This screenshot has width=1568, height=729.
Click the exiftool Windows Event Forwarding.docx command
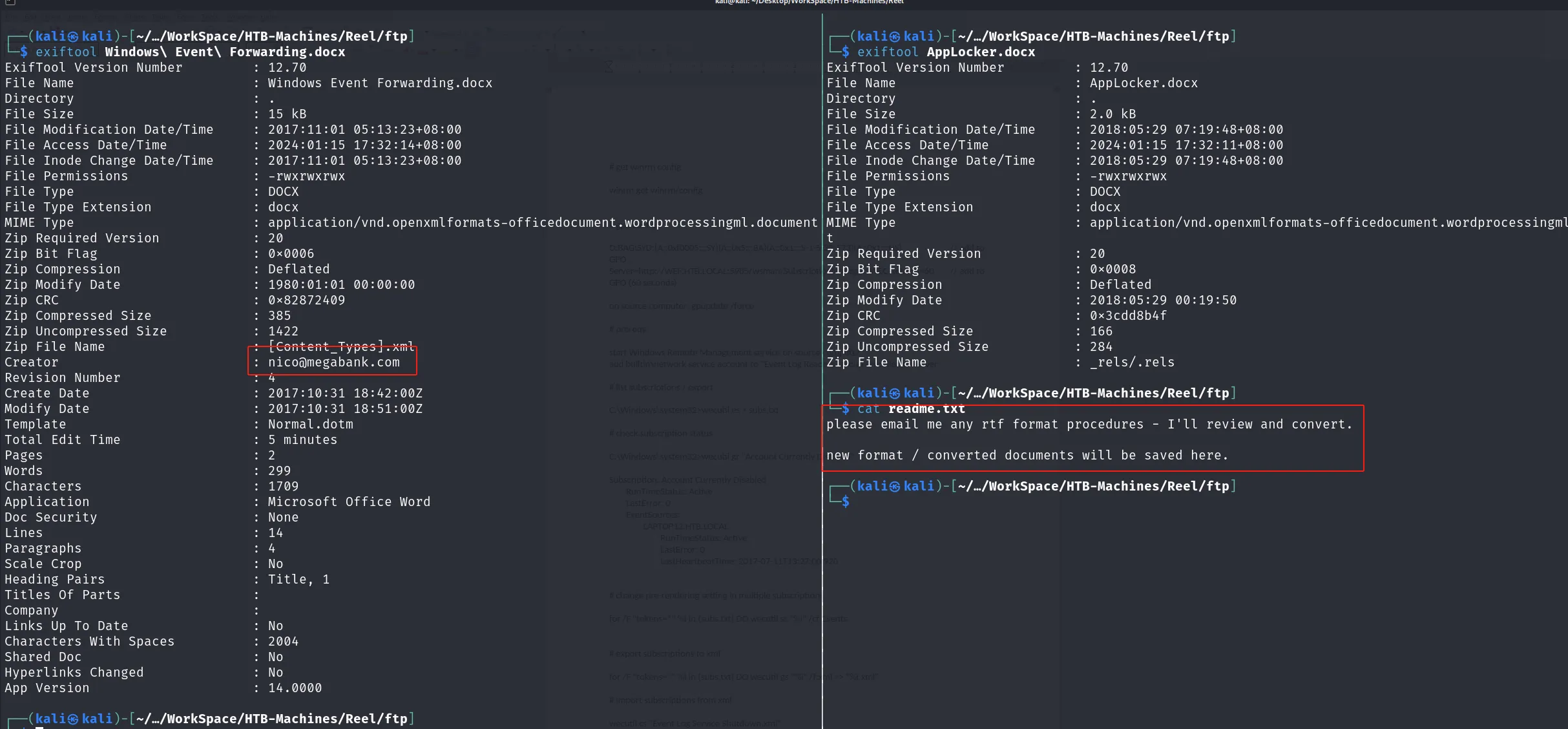(x=190, y=52)
